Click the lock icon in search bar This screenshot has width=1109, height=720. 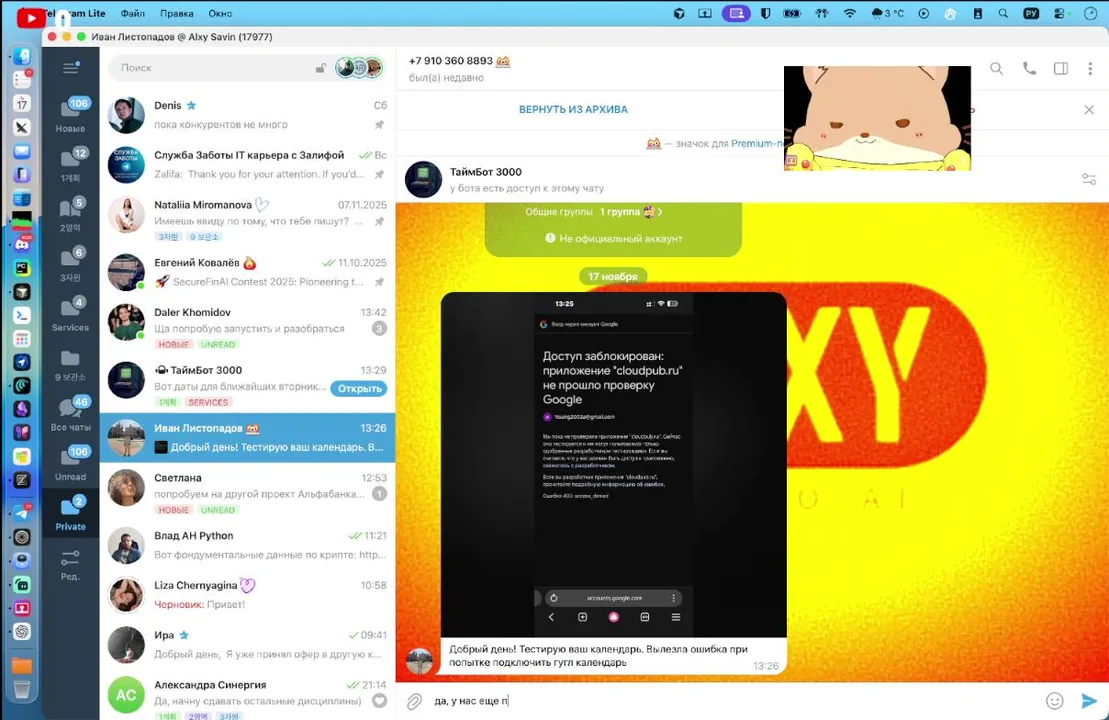(x=320, y=68)
